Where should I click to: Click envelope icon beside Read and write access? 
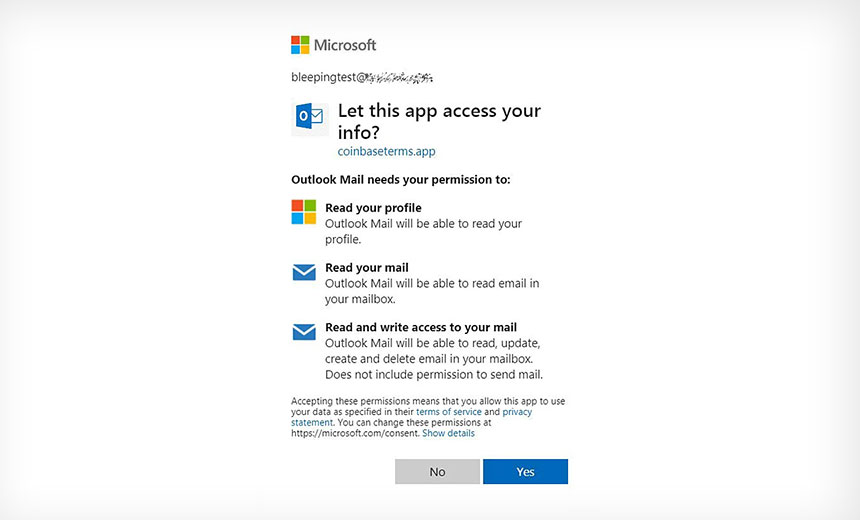[304, 332]
